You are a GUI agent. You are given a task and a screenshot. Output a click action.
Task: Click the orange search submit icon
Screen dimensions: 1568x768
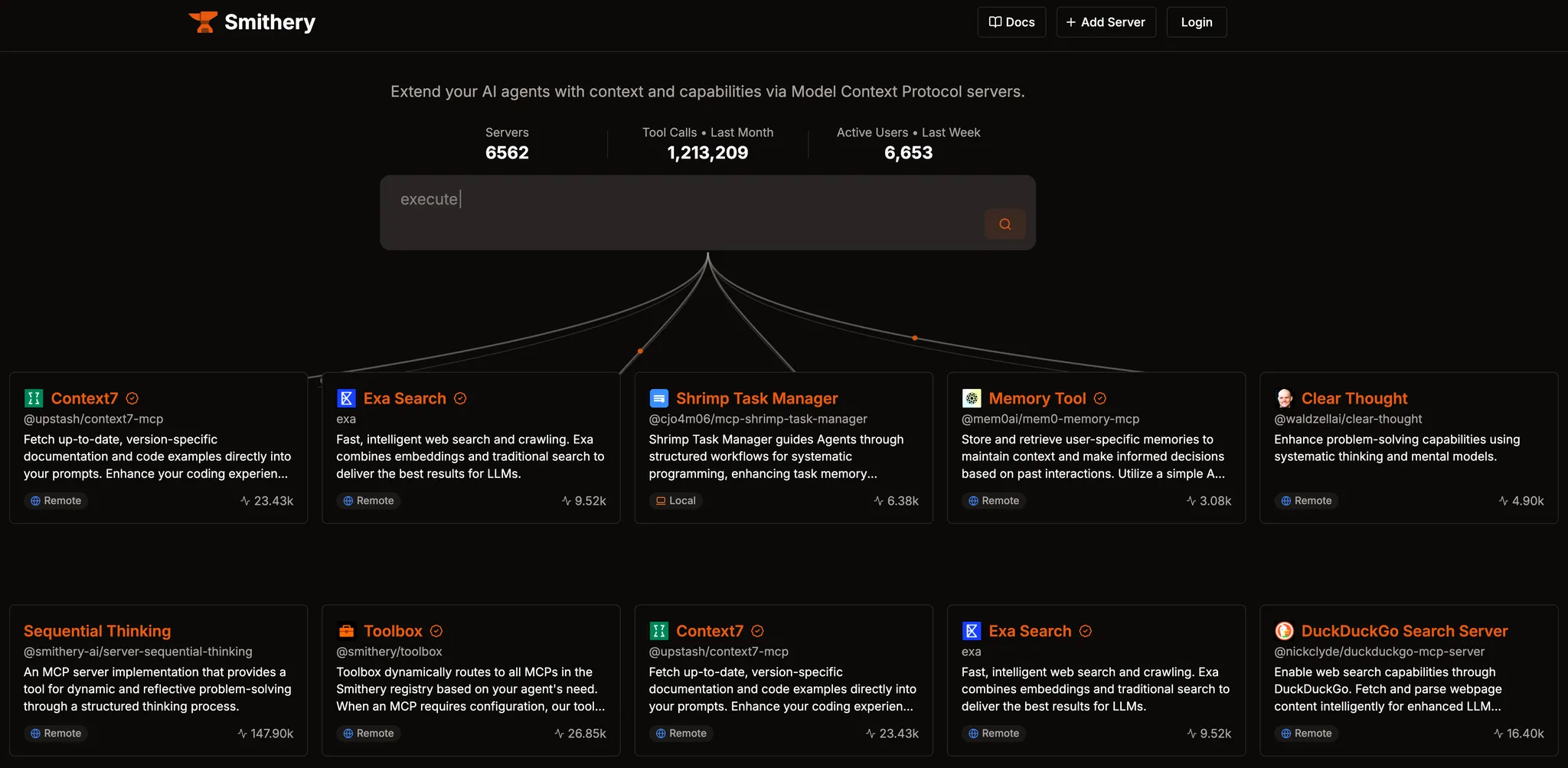(1004, 224)
